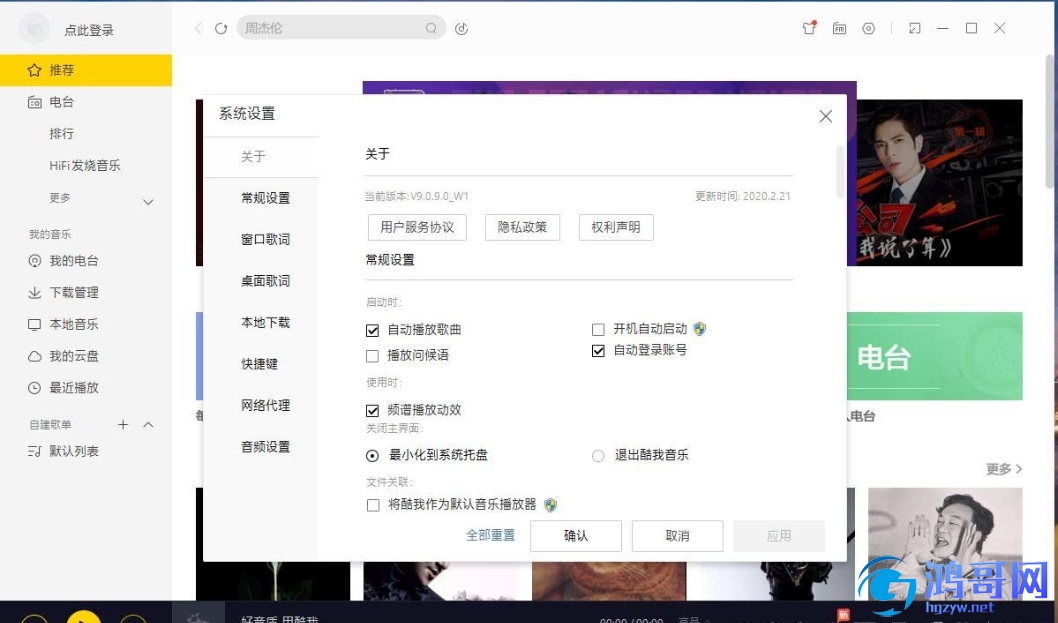Open 最近播放 label in sidebar
Screen dimensions: 1058x623
(x=74, y=387)
